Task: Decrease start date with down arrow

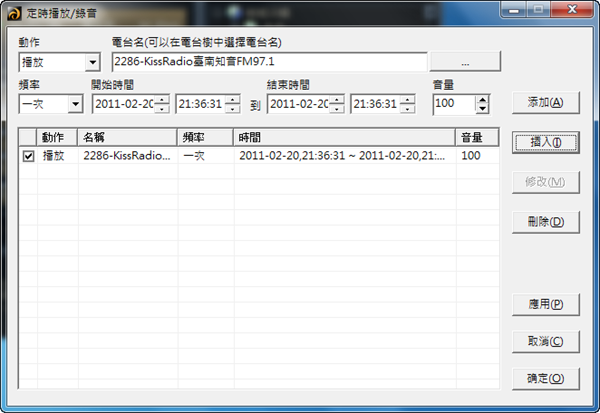Action: 162,109
